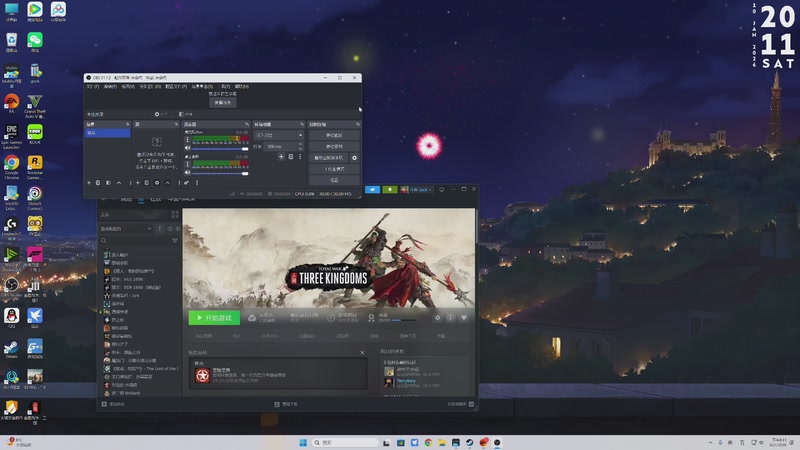Open Store Page tab under play button
Viewport: 800px width, 450px height.
coord(204,336)
